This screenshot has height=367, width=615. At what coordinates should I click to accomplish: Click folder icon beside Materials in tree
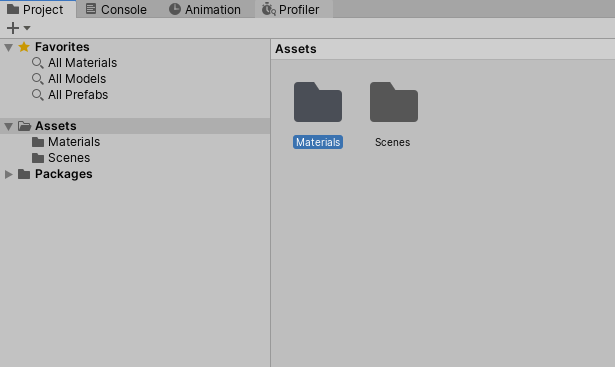[38, 142]
